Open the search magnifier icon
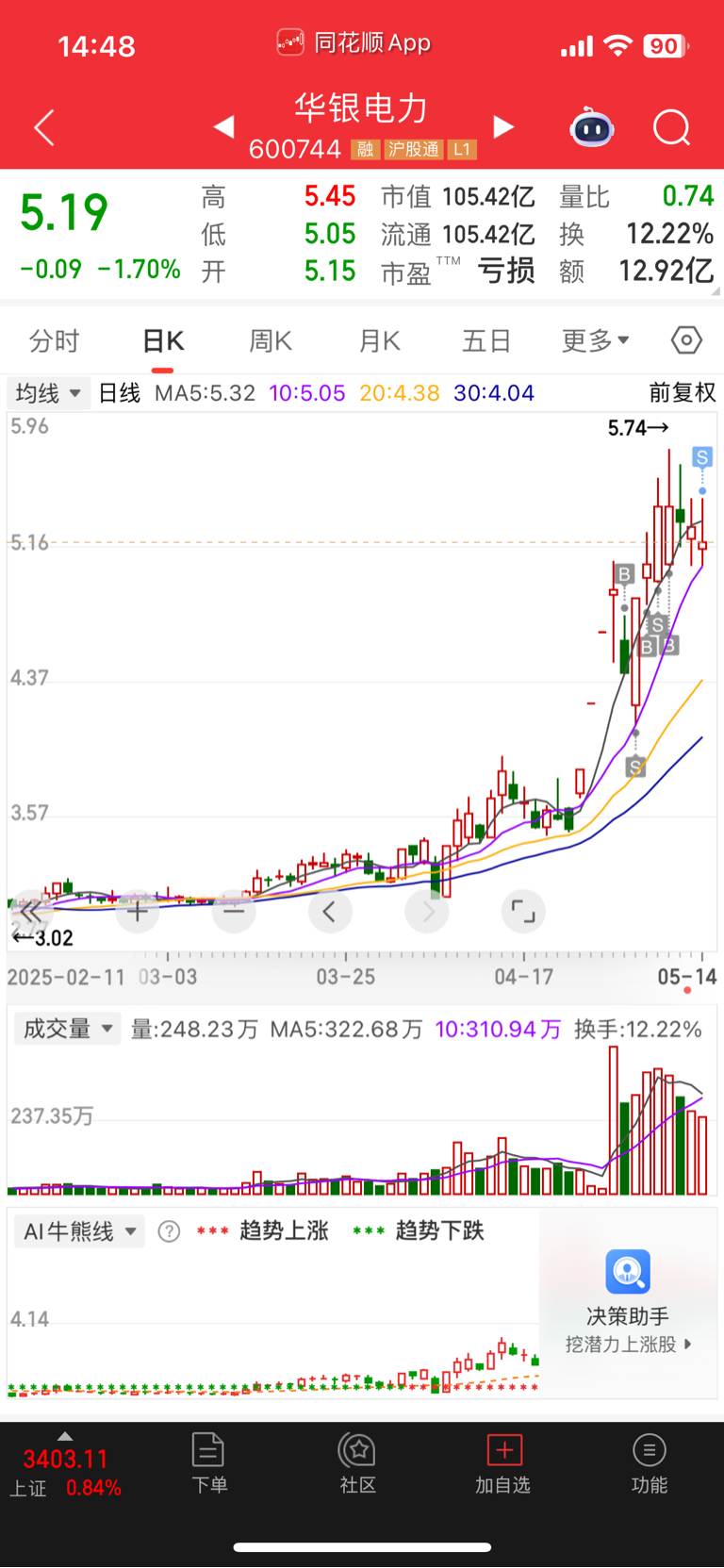This screenshot has height=1568, width=724. point(672,127)
